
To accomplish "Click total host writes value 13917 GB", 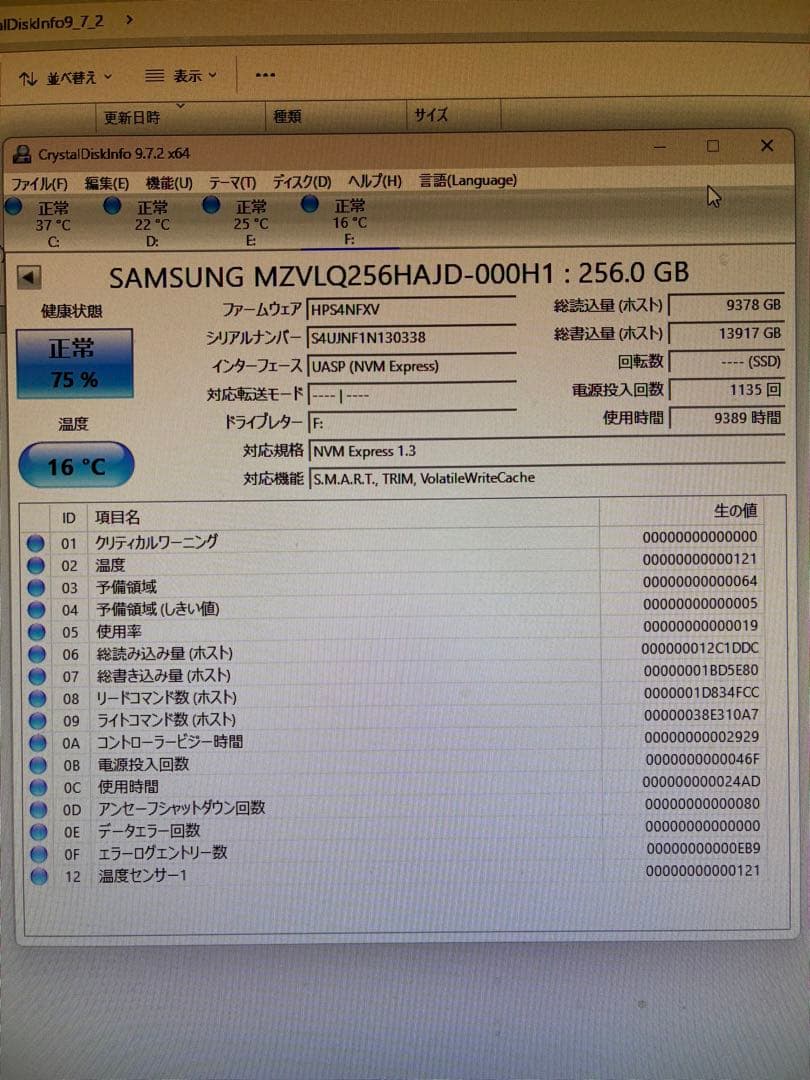I will click(727, 333).
